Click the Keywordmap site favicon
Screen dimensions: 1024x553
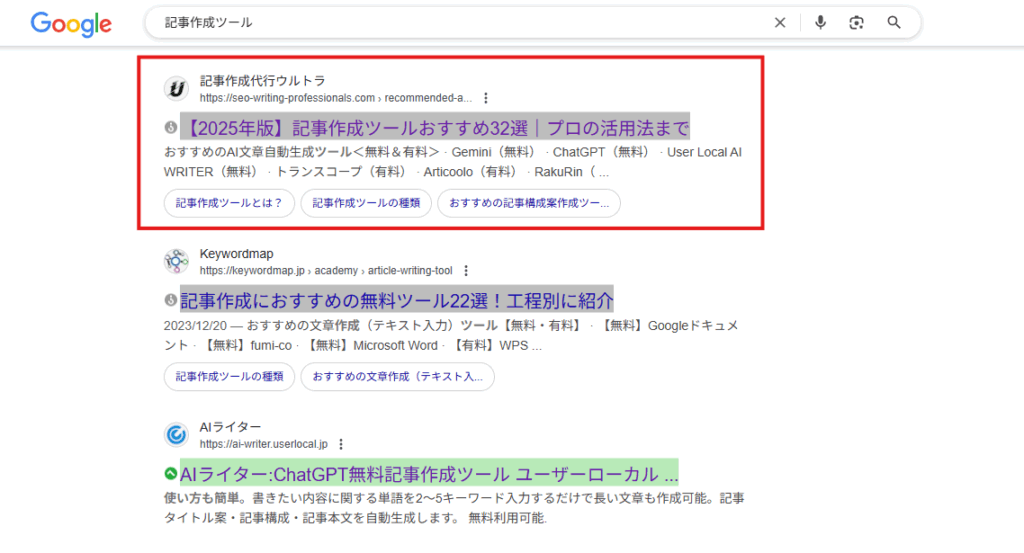(x=176, y=261)
